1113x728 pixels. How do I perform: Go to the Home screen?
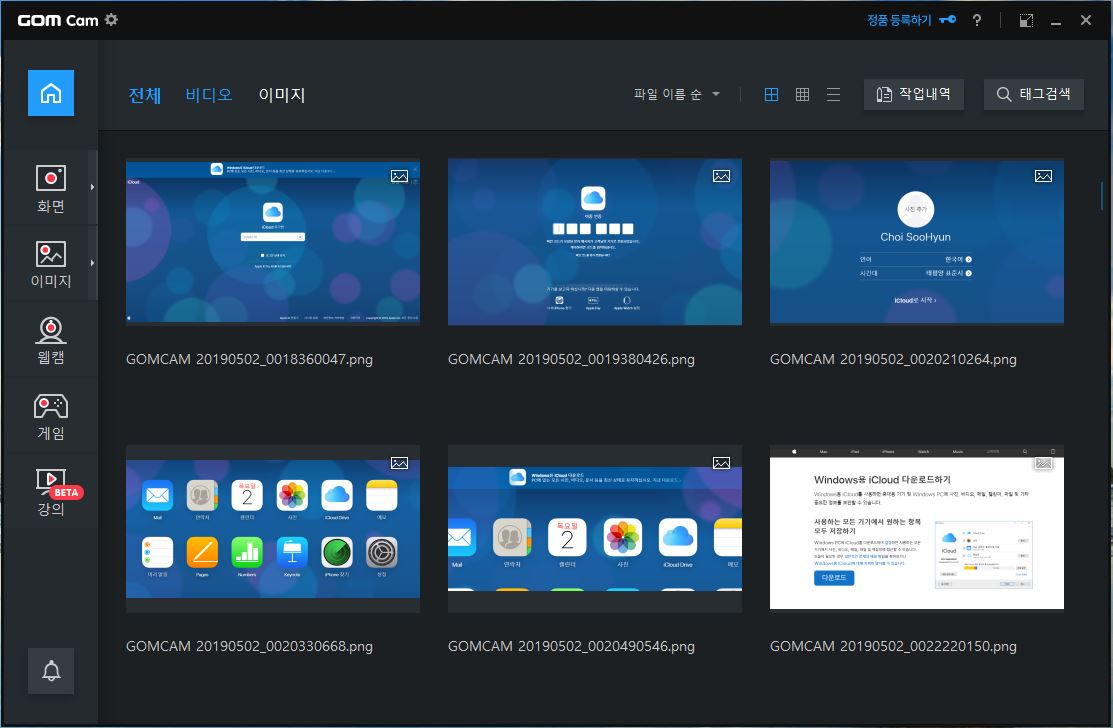tap(50, 93)
